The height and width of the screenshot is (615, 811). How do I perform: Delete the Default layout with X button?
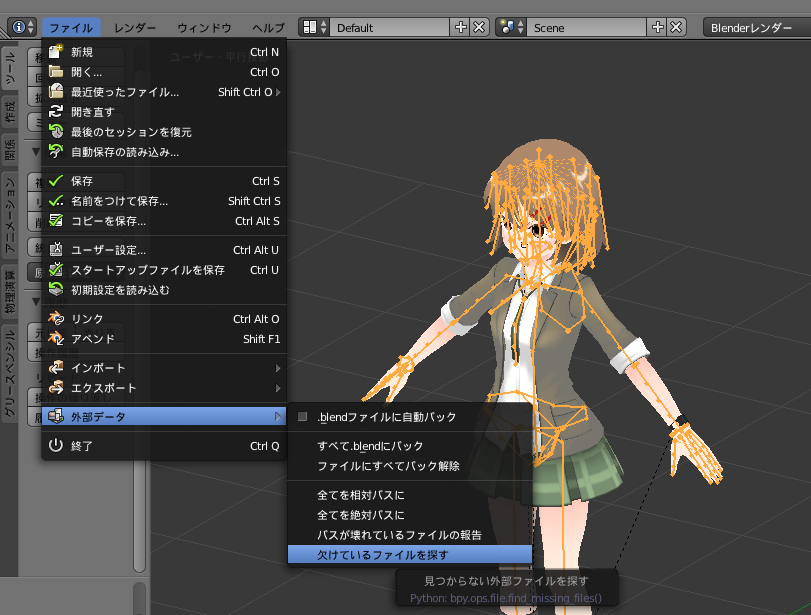point(479,27)
